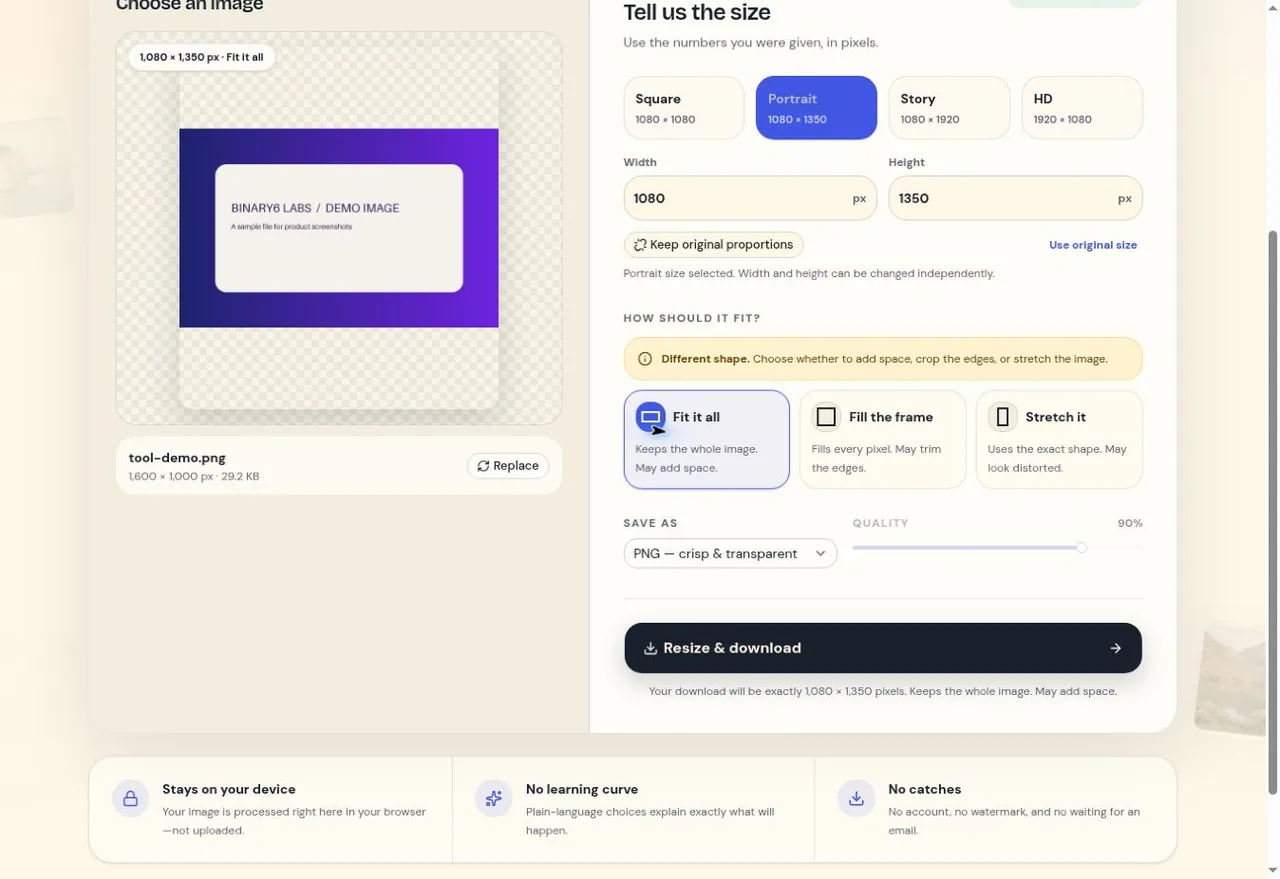Choose the Story 1080 × 1920 preset
This screenshot has height=879, width=1280.
pyautogui.click(x=949, y=108)
